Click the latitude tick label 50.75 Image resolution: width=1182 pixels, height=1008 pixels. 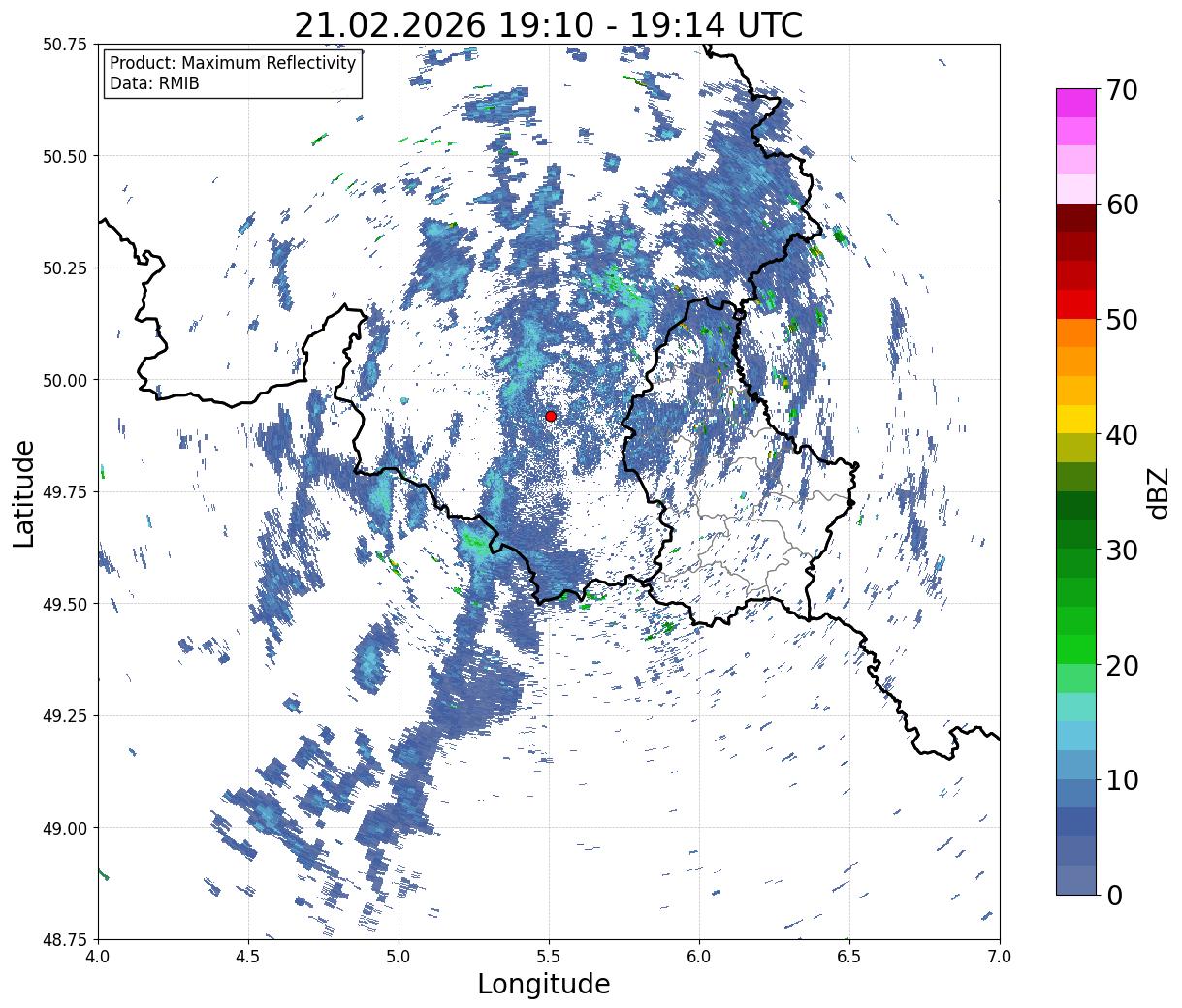tap(64, 45)
